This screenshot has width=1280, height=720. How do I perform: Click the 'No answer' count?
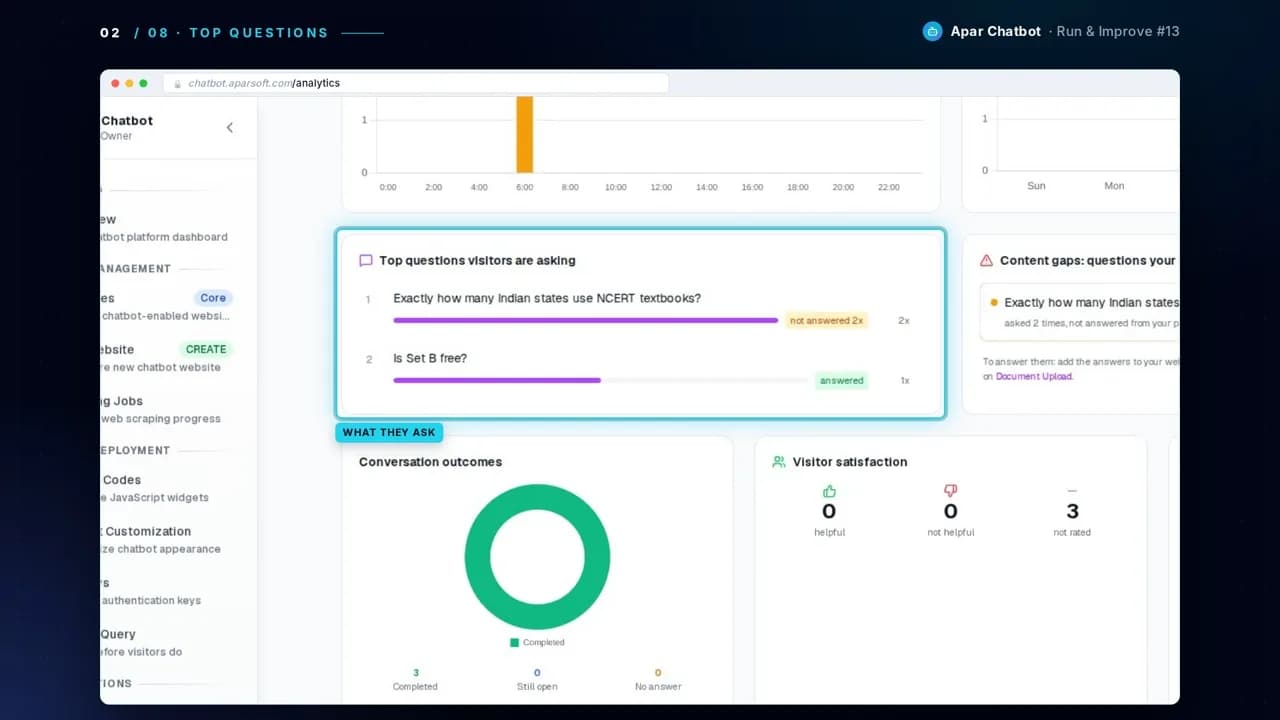[657, 673]
